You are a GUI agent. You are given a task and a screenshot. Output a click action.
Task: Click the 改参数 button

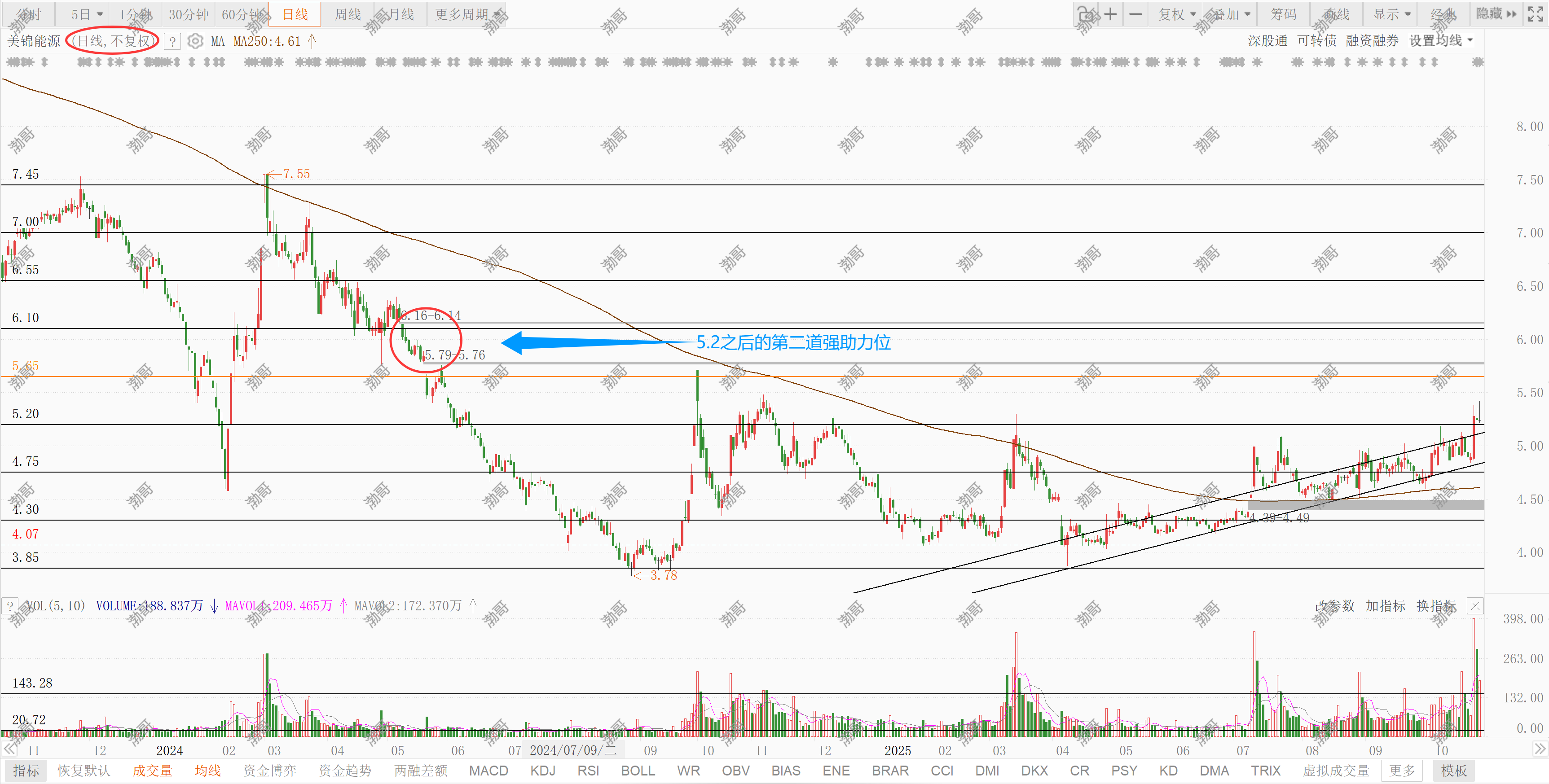tap(1334, 606)
